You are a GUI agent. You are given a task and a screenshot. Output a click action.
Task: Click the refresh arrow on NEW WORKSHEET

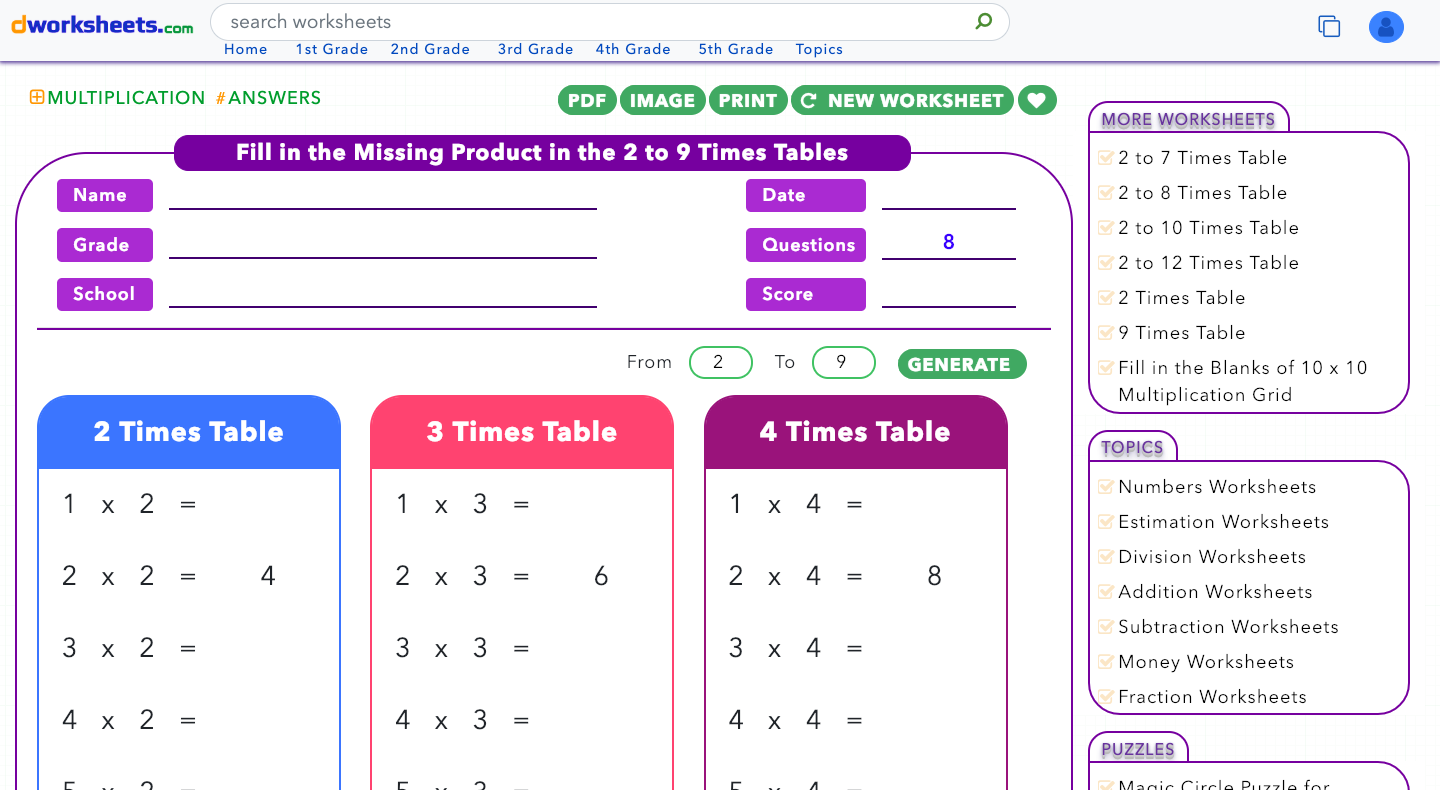(x=808, y=100)
